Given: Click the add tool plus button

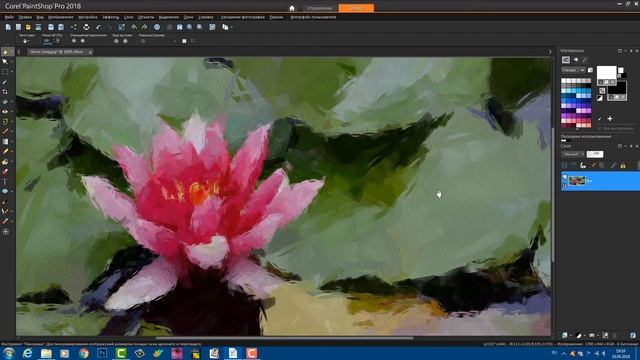Looking at the screenshot, I should click(x=5, y=231).
